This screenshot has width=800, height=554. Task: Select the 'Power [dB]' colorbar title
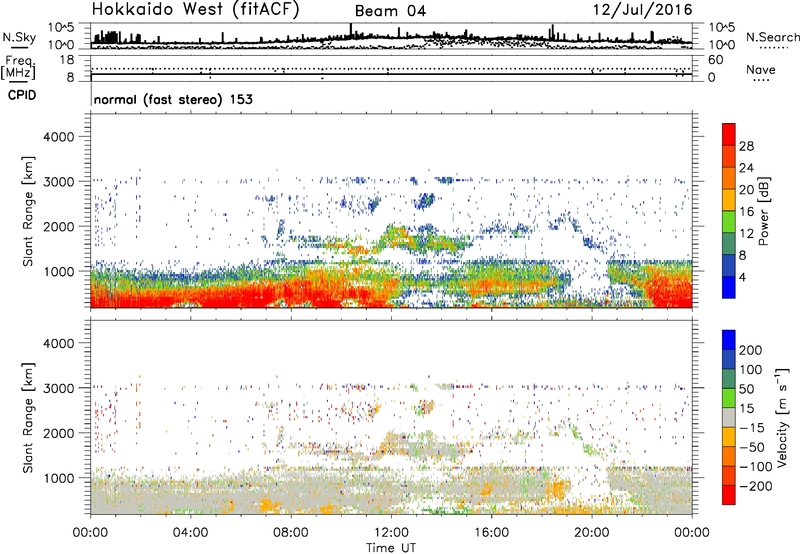[x=764, y=211]
